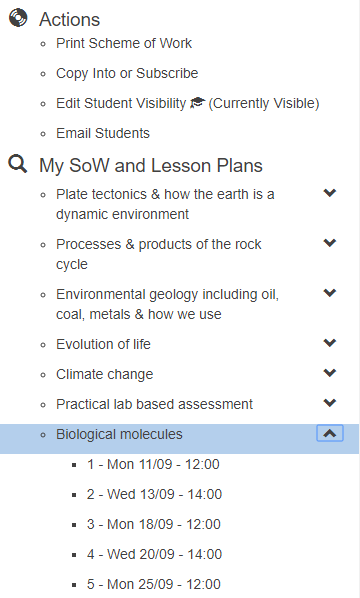
Task: Select Copy Into or Subscribe
Action: click(x=127, y=73)
